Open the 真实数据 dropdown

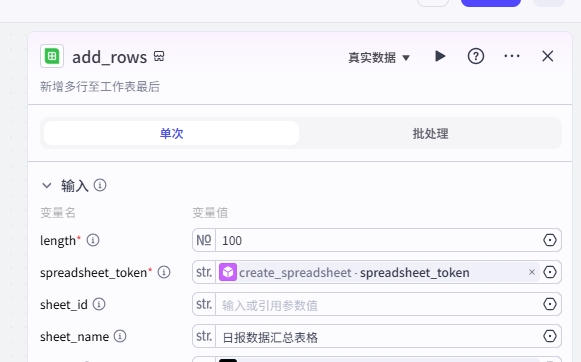pyautogui.click(x=379, y=57)
